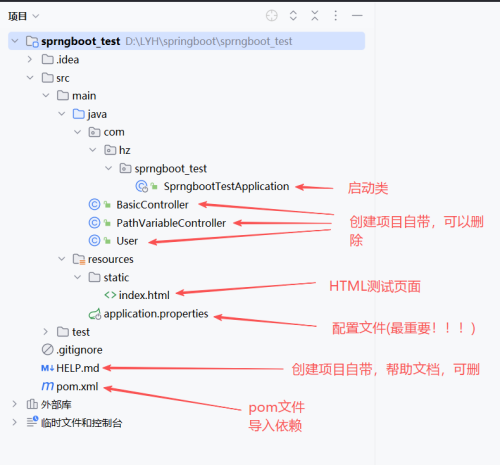
Task: Select pom.xml file
Action: (77, 386)
